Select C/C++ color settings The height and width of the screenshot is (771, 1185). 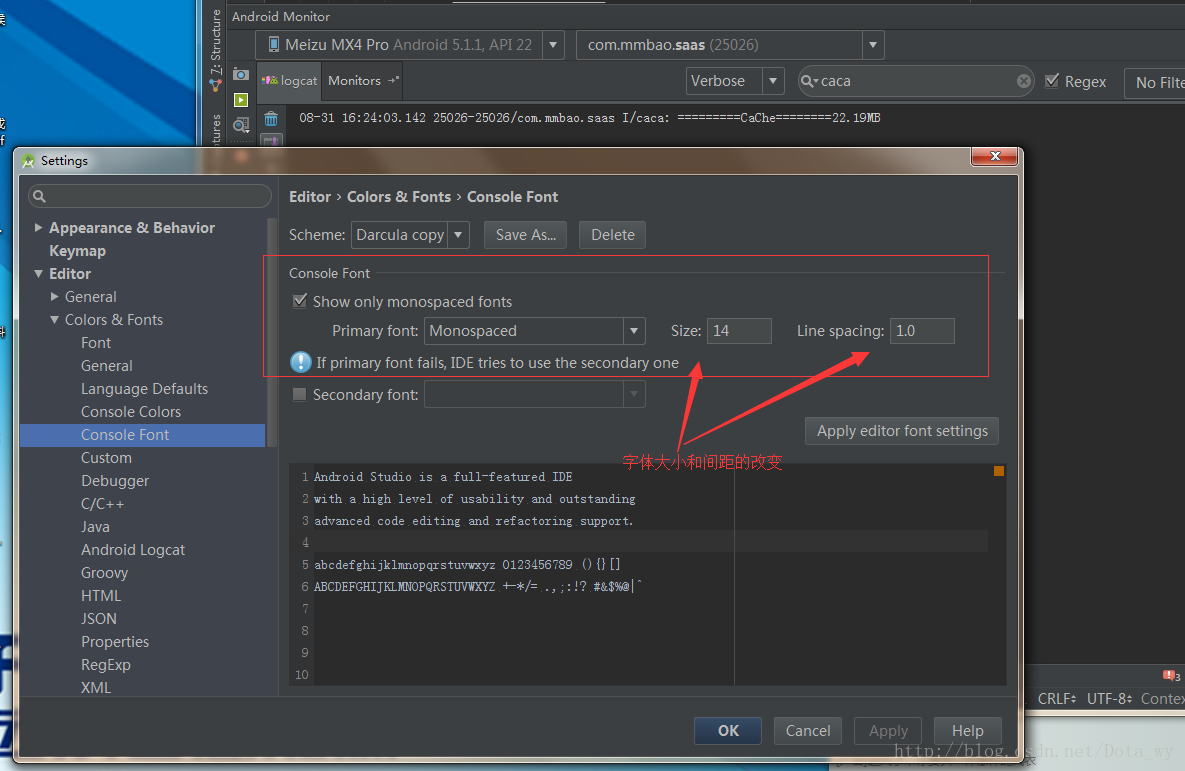[103, 503]
